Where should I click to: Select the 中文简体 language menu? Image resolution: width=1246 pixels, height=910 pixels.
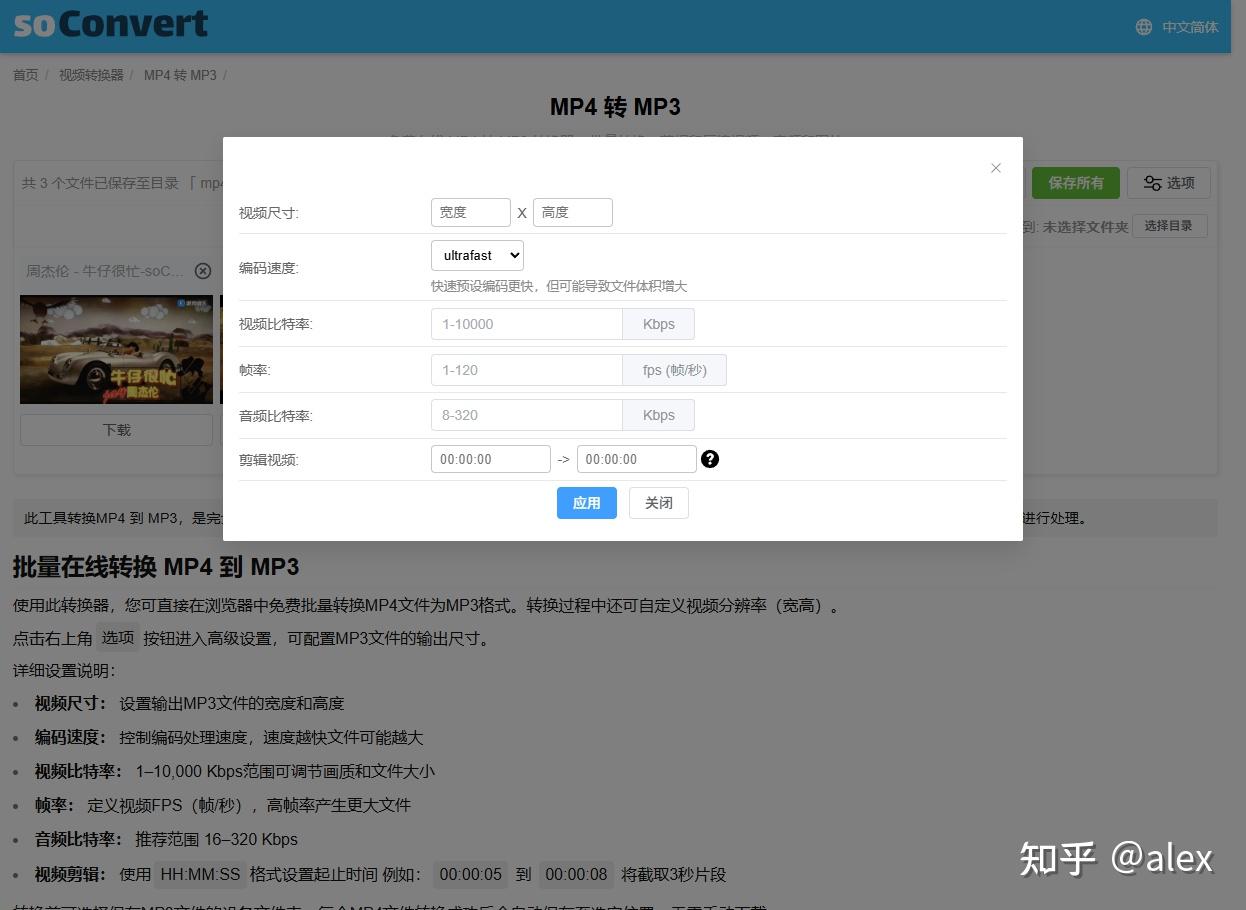point(1189,27)
